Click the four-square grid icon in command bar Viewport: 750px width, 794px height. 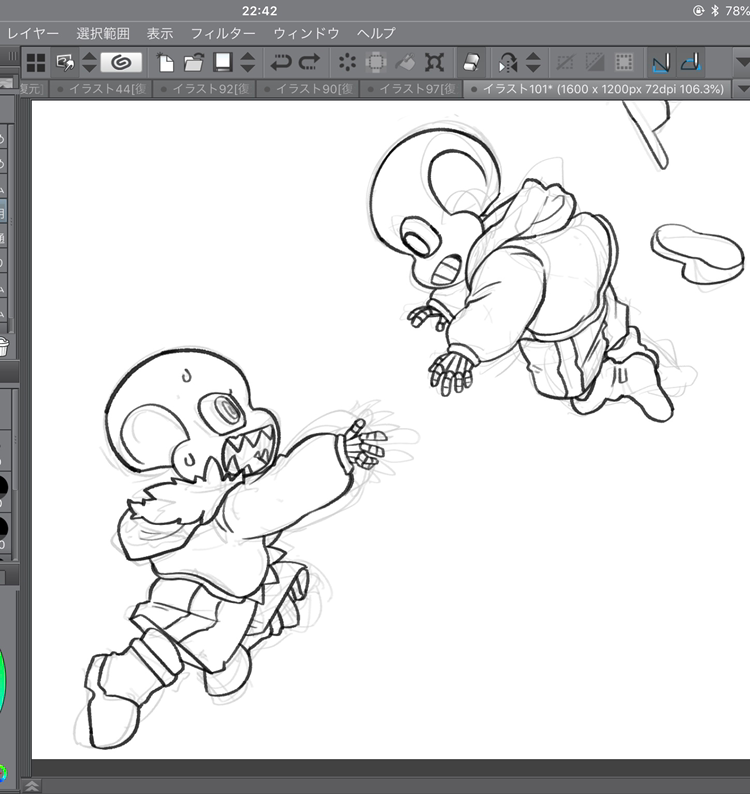point(36,63)
